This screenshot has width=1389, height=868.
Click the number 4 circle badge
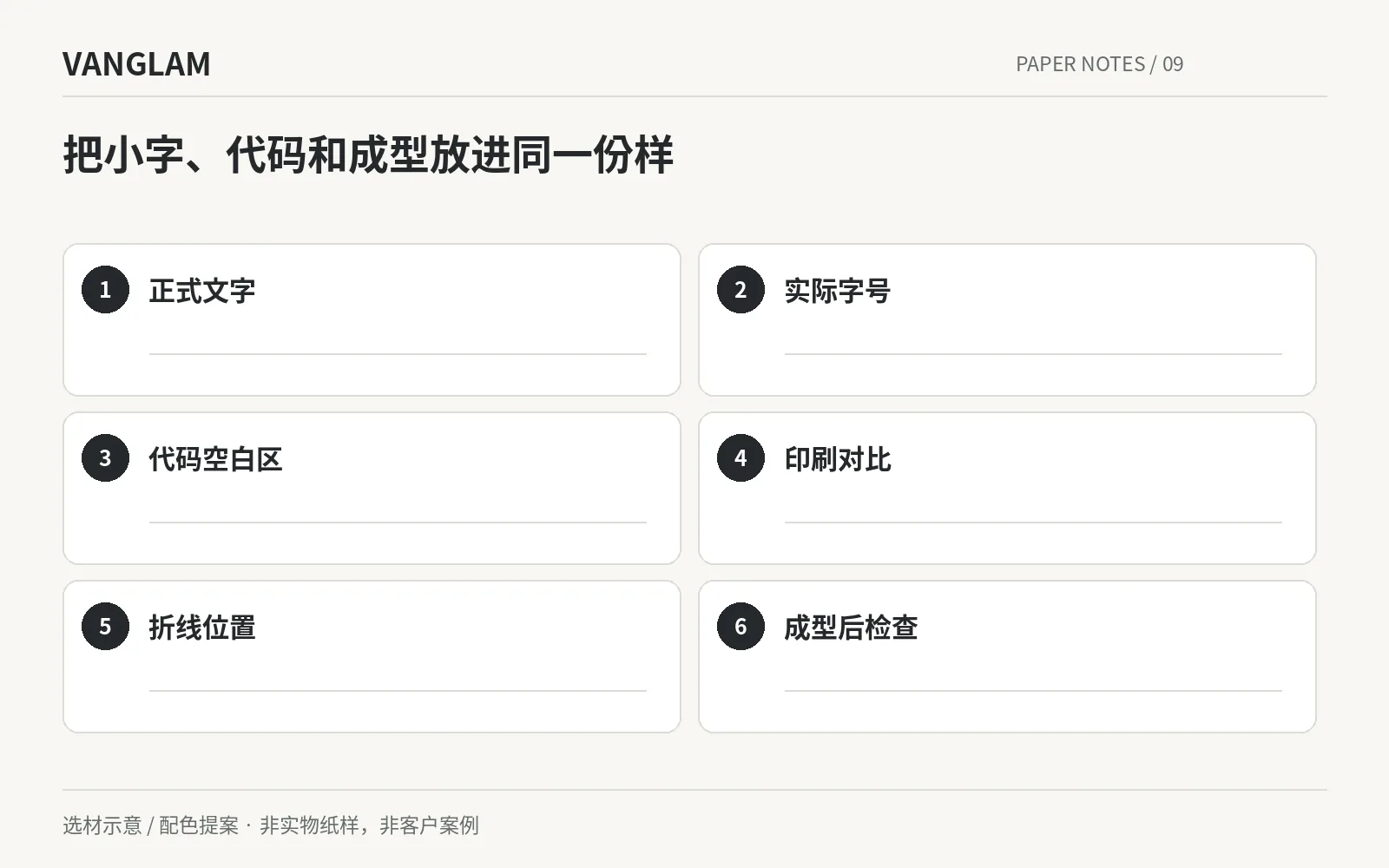(x=741, y=458)
